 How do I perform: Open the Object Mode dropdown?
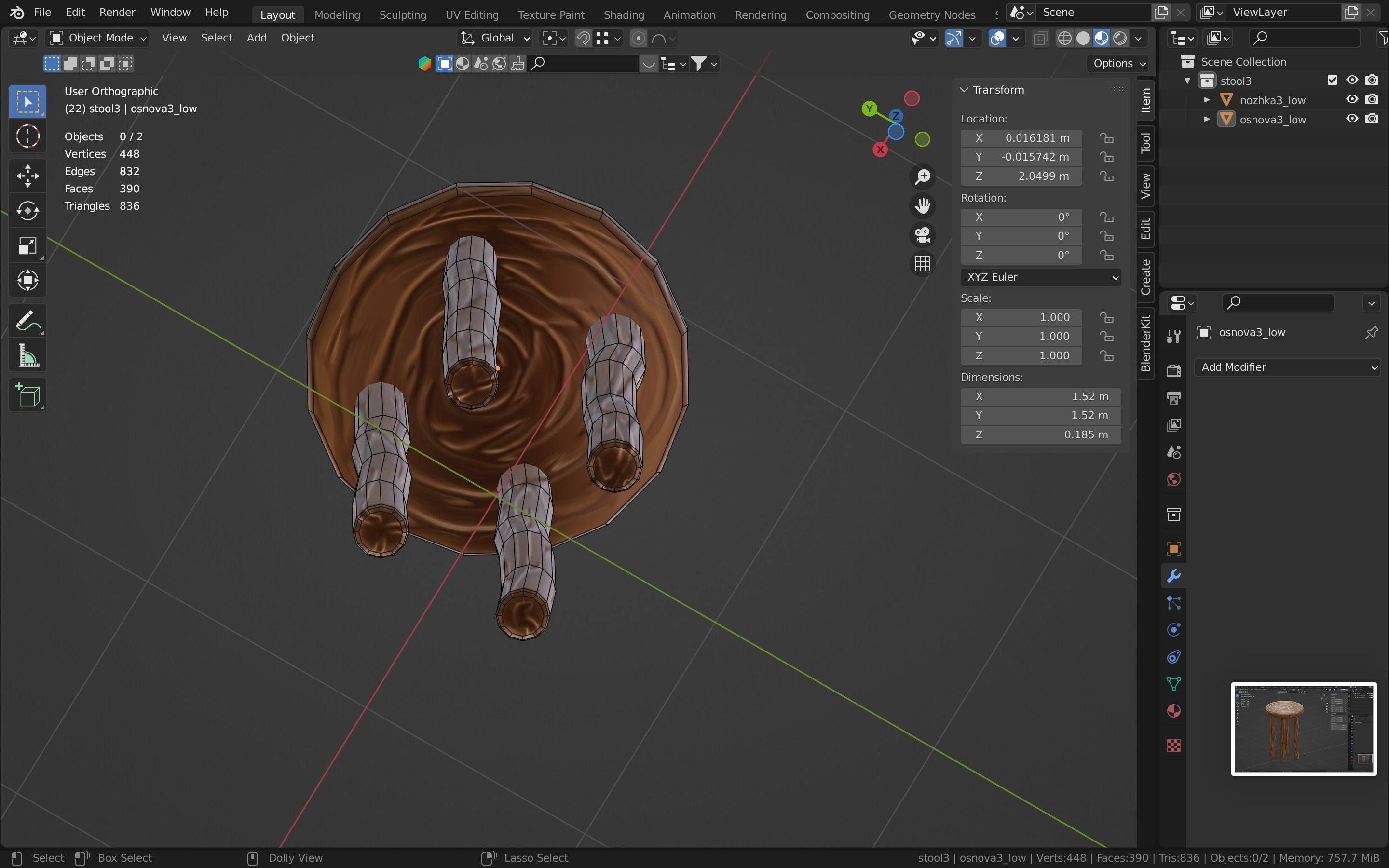(98, 38)
